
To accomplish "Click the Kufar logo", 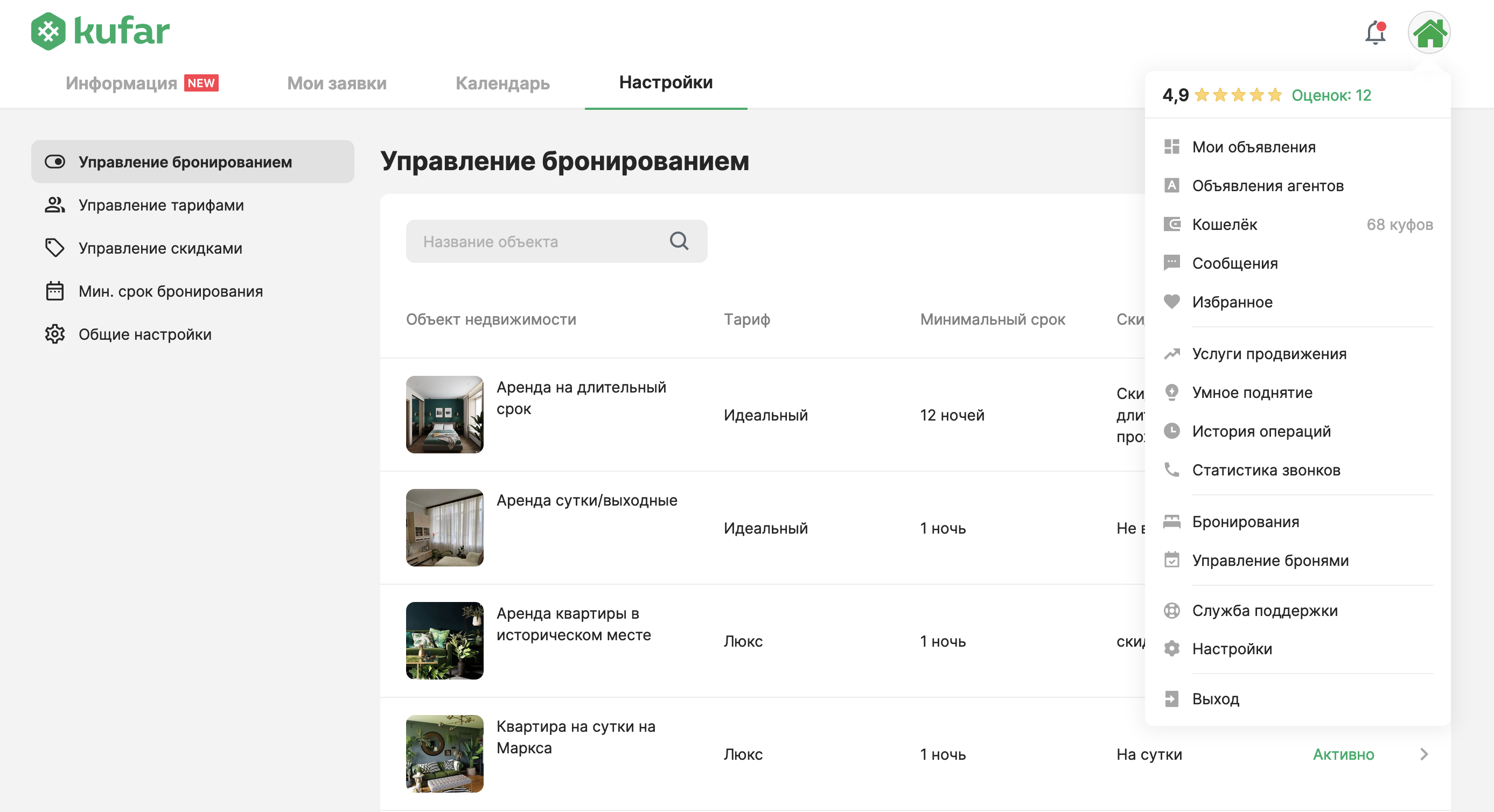I will (x=100, y=31).
